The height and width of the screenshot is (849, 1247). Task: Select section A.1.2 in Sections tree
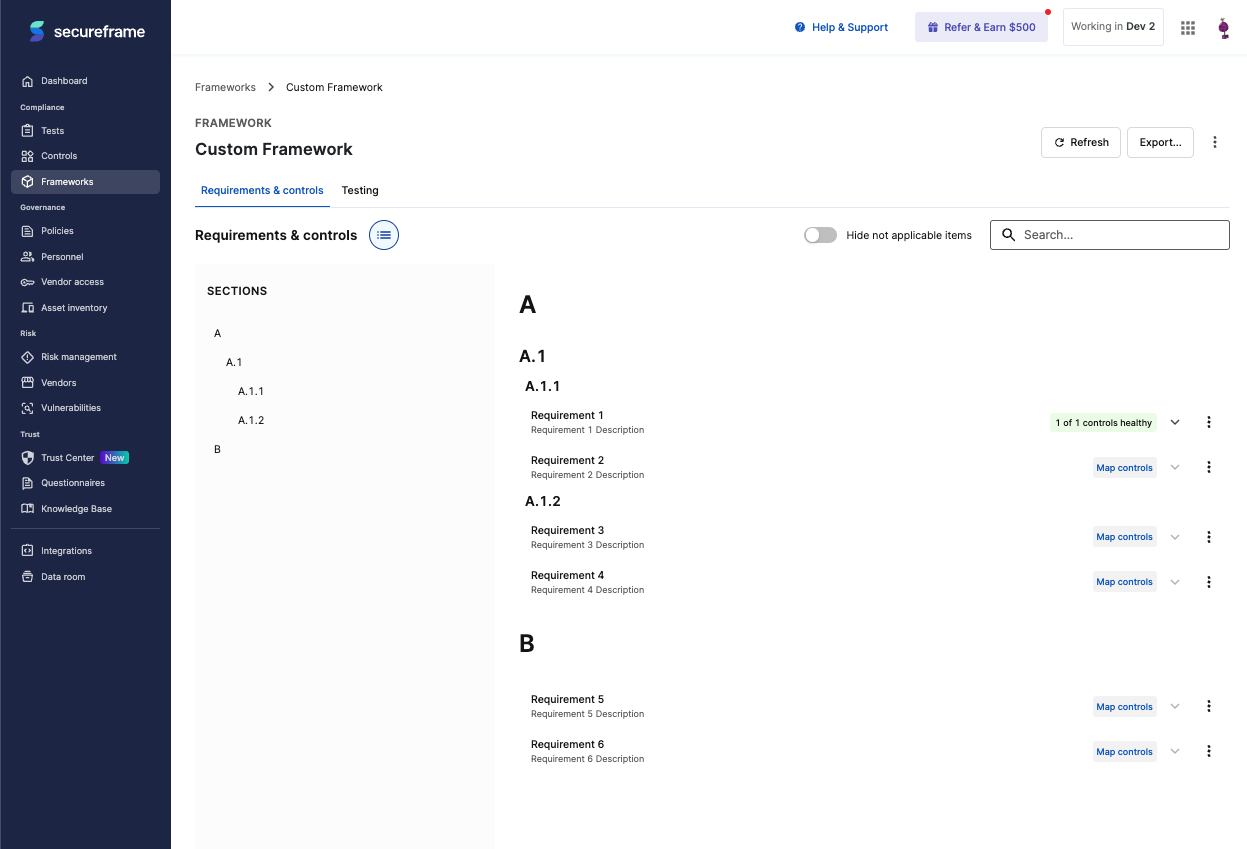click(x=251, y=420)
